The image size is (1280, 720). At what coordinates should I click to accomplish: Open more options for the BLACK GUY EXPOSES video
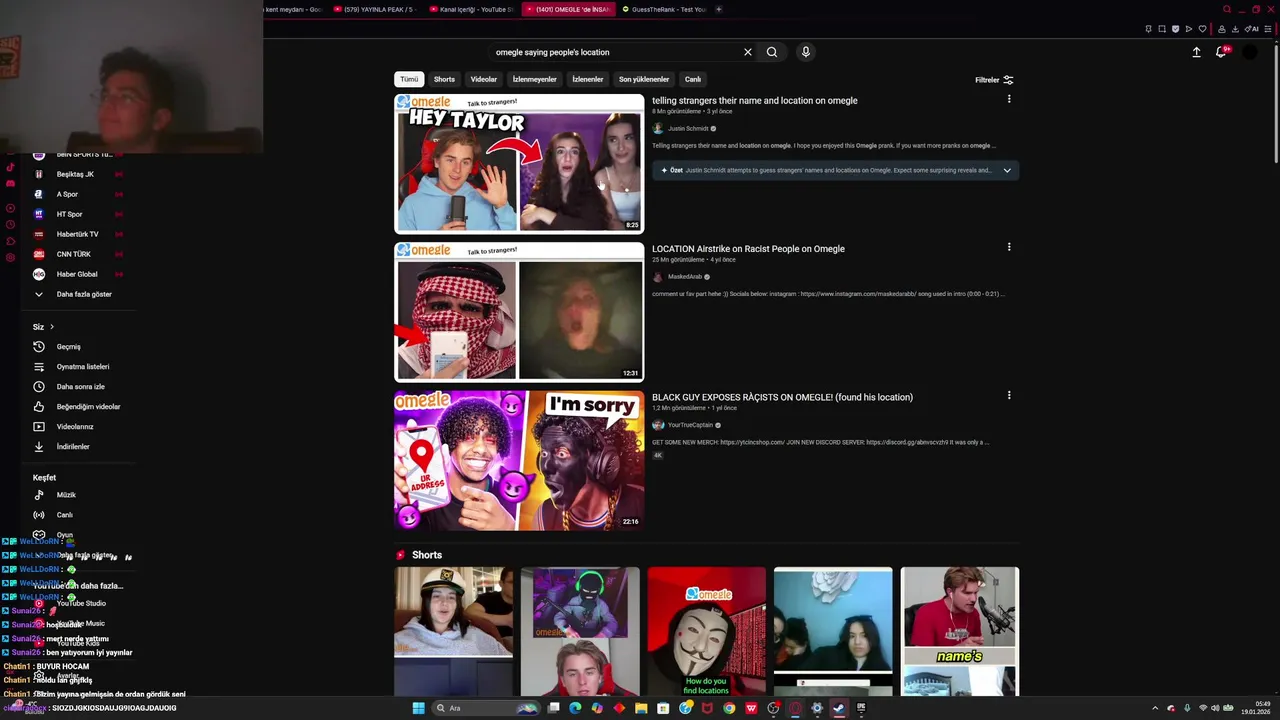[x=1009, y=395]
